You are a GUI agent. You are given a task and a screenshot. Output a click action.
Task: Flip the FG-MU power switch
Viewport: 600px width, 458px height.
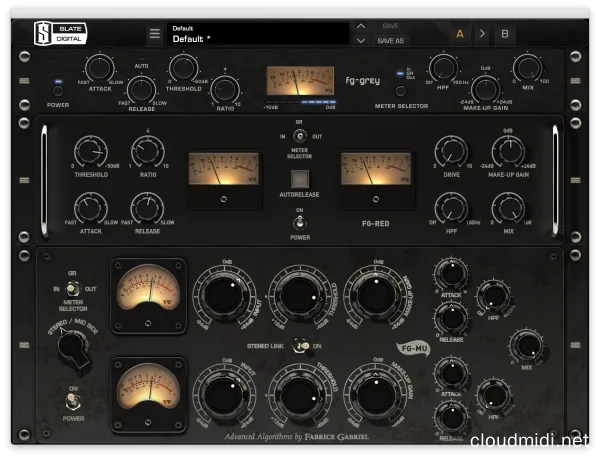point(73,401)
